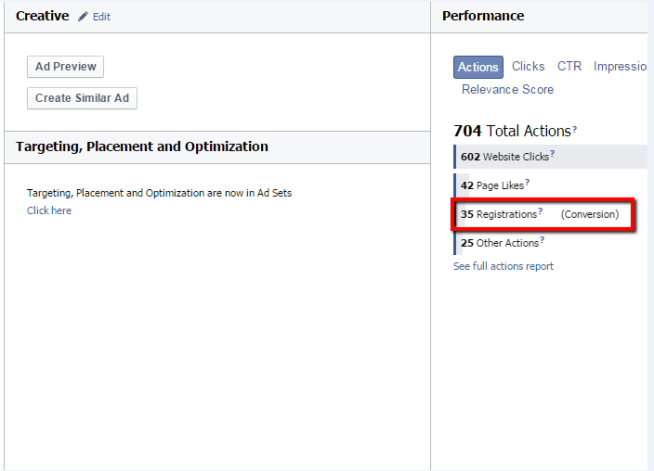
Task: Show the help tooltip for Other Actions
Action: (542, 241)
